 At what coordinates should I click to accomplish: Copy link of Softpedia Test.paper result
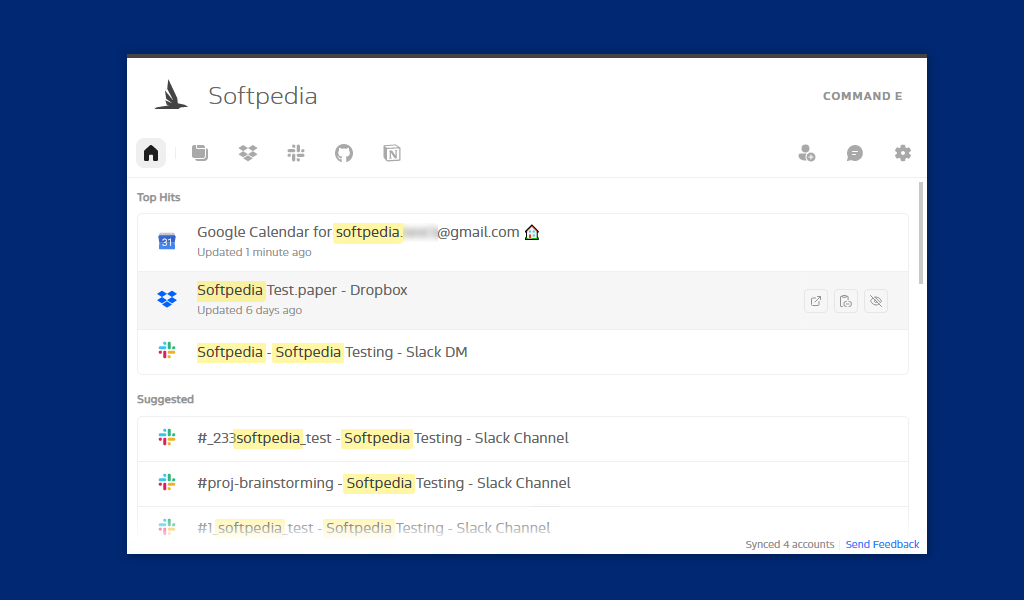tap(846, 301)
